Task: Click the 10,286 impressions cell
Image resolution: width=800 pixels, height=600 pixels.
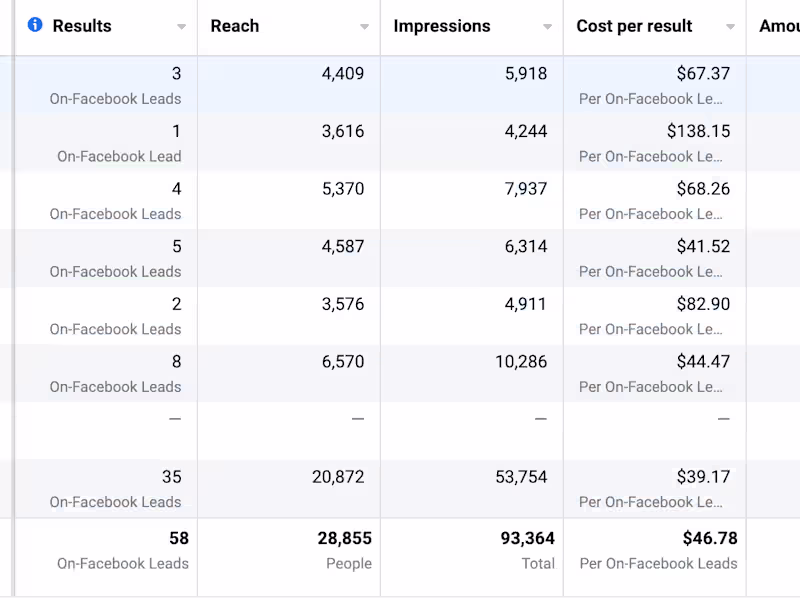Action: pos(521,362)
